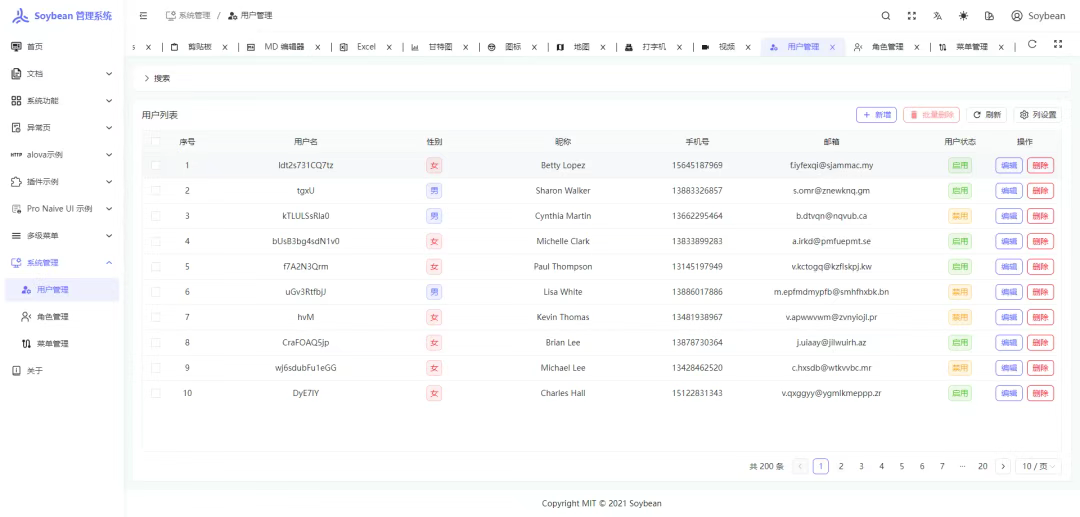The width and height of the screenshot is (1080, 517).
Task: Open the global search icon
Action: click(x=885, y=16)
